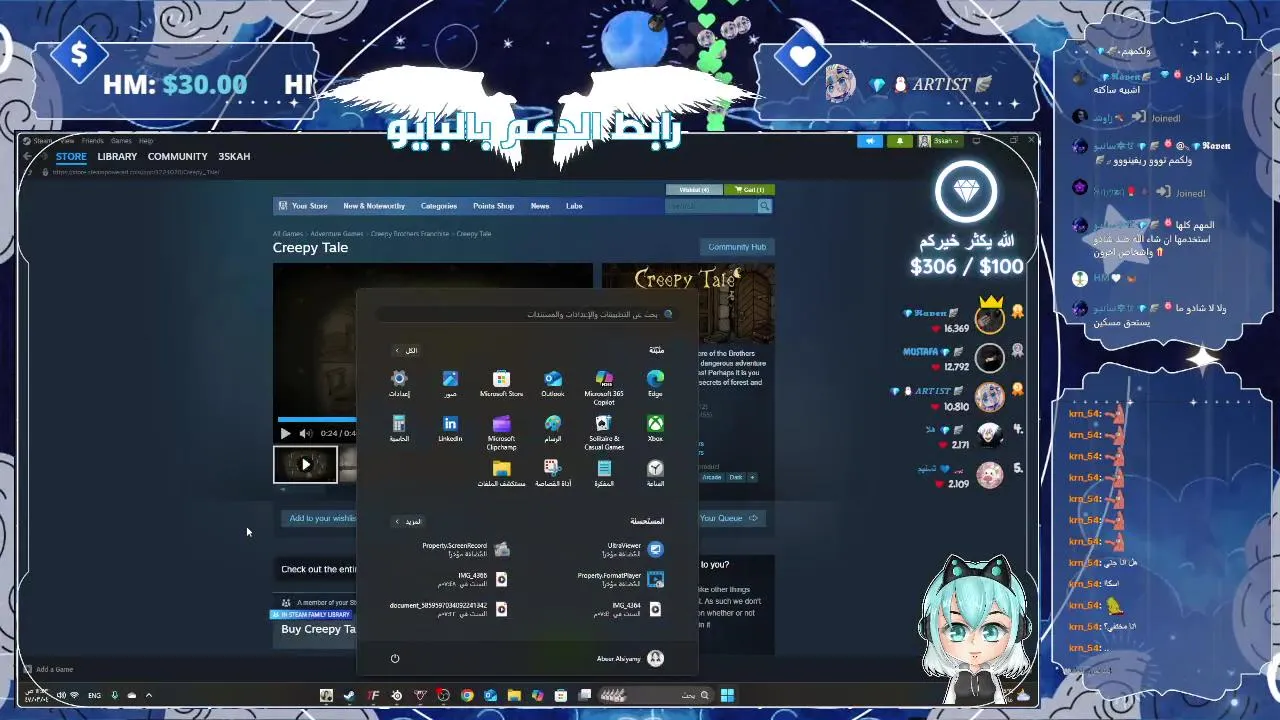The image size is (1280, 720).
Task: Open Settings app in Start menu
Action: pyautogui.click(x=399, y=384)
